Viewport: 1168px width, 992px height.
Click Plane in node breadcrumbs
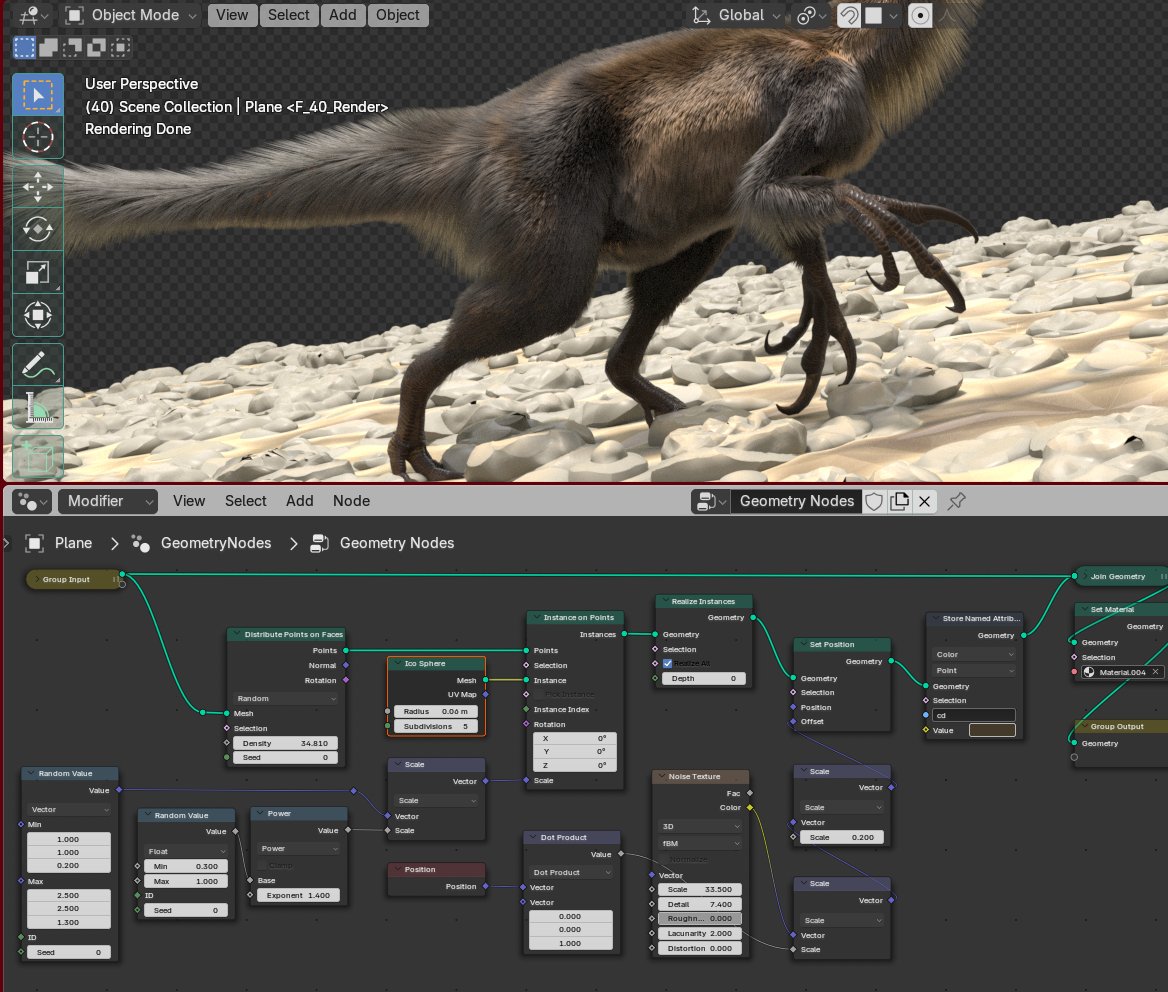[x=73, y=544]
